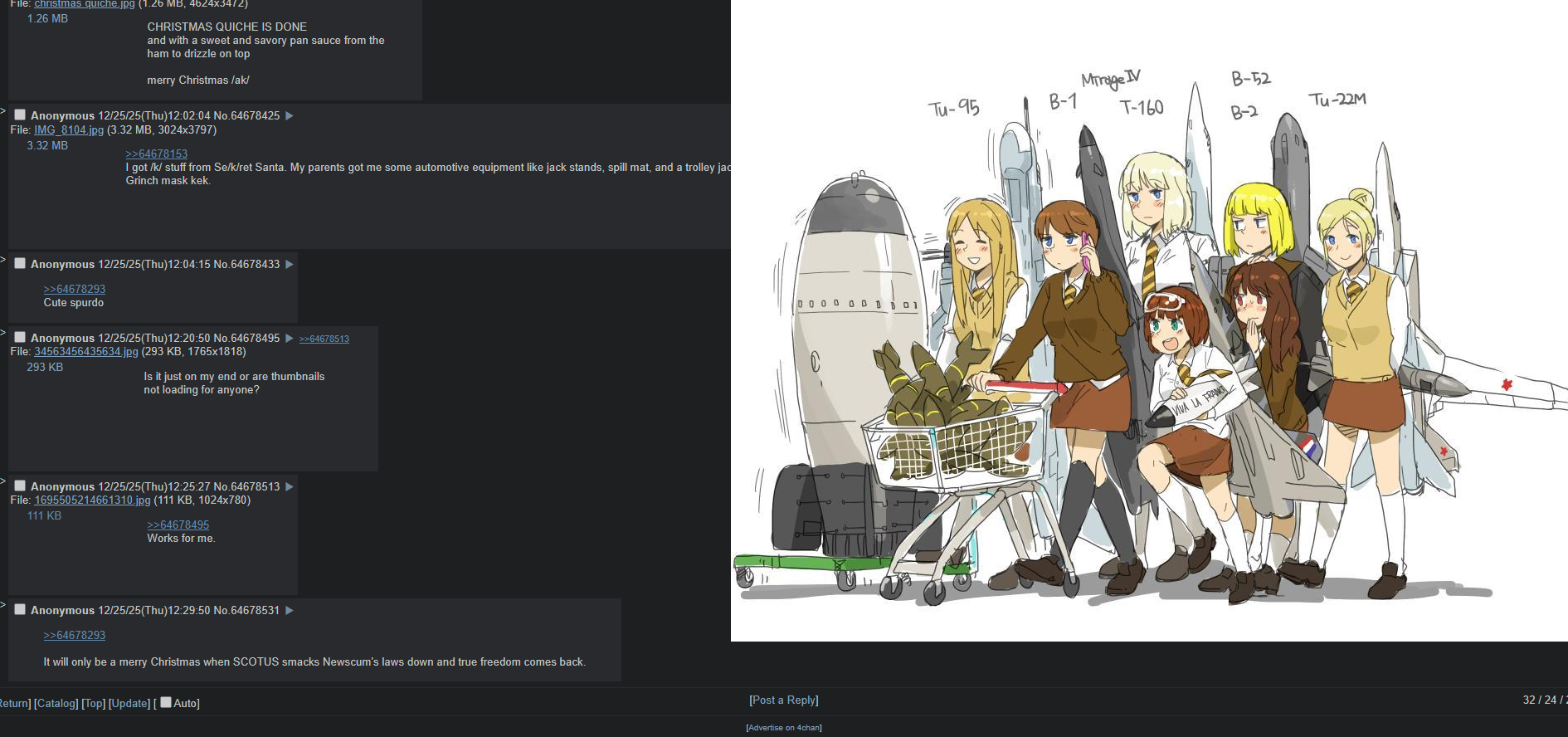Open the IMG_8104.jpg file link
Screen dimensions: 1568x737
point(69,130)
